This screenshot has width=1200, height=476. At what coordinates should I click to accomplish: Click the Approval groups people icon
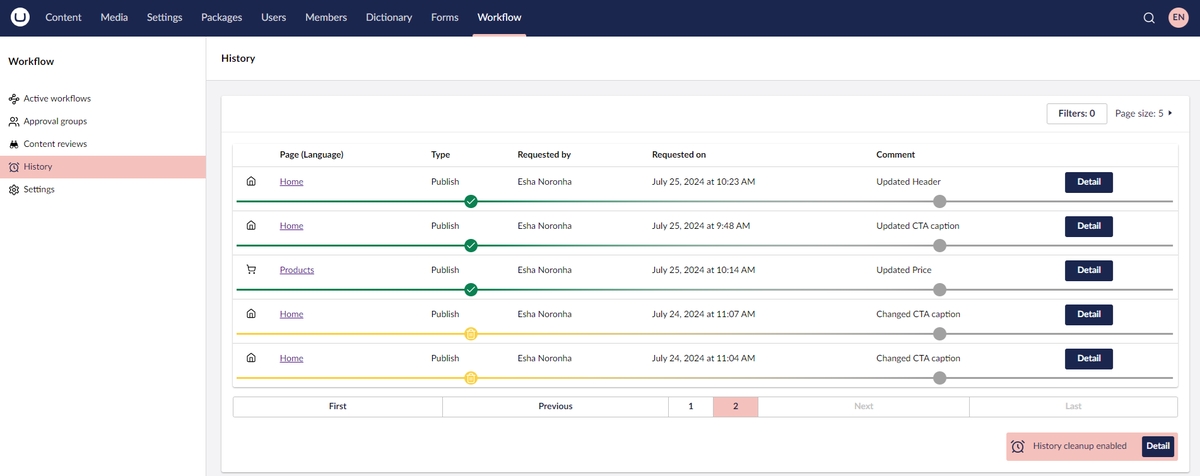coord(14,122)
